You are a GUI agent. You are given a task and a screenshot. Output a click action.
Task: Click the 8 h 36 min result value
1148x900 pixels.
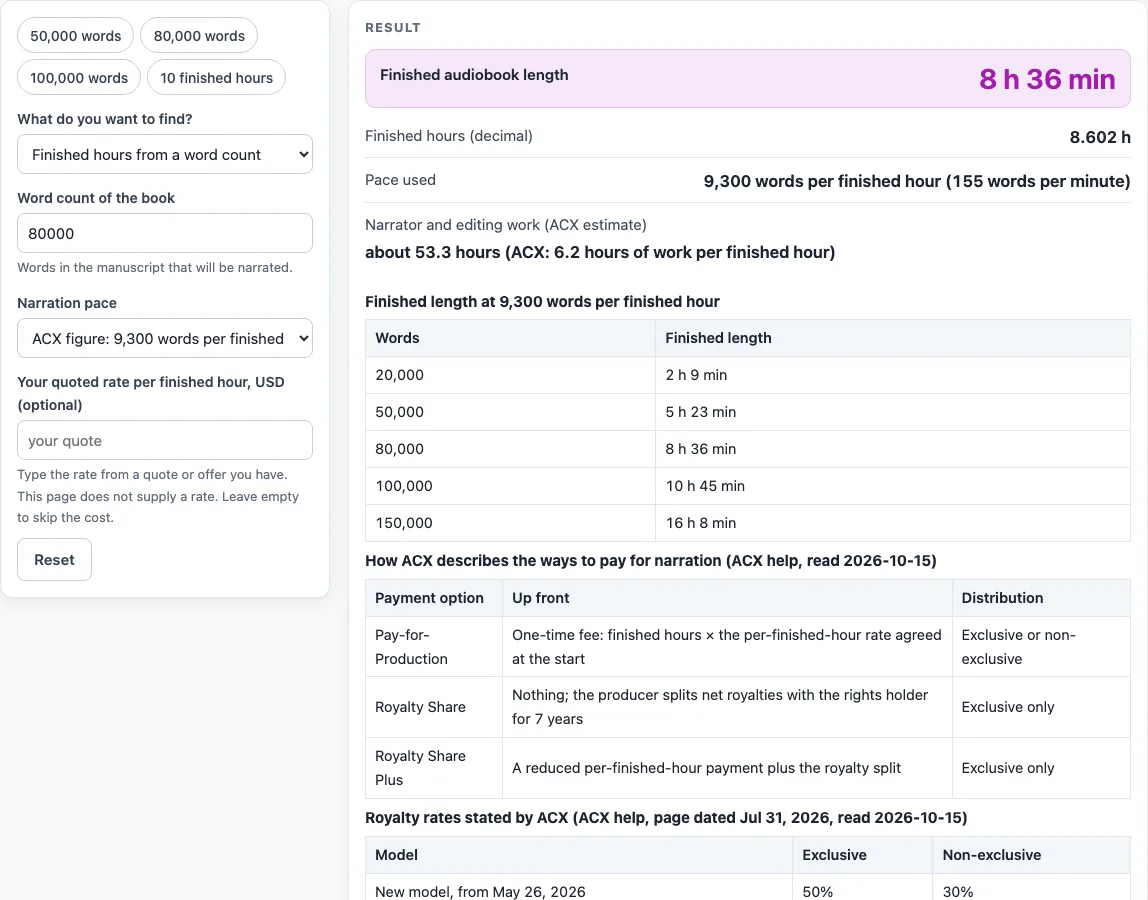tap(1047, 79)
